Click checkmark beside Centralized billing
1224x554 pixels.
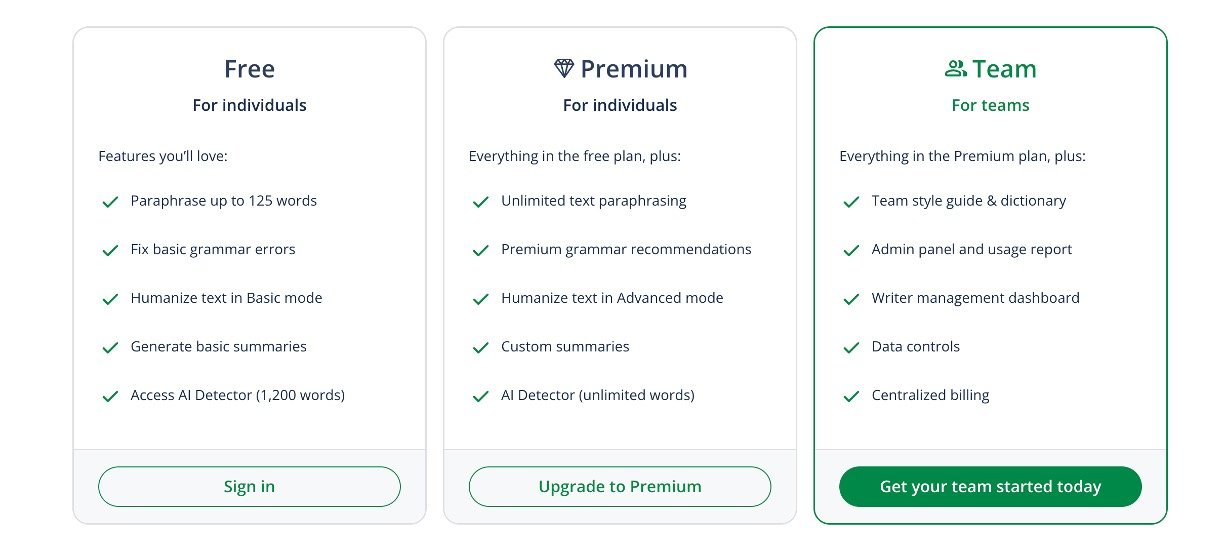pyautogui.click(x=851, y=396)
